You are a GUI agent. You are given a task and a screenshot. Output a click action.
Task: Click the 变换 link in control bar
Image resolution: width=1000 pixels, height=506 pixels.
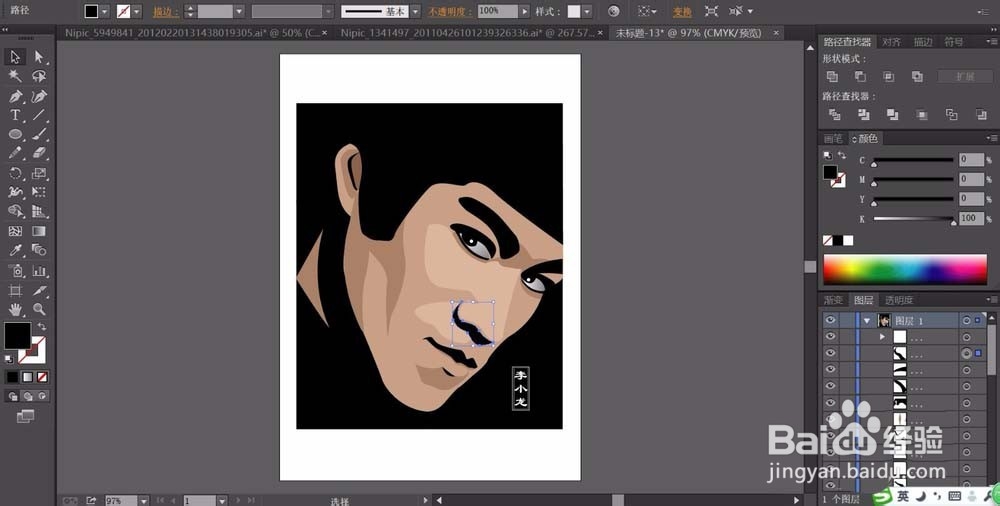coord(682,11)
